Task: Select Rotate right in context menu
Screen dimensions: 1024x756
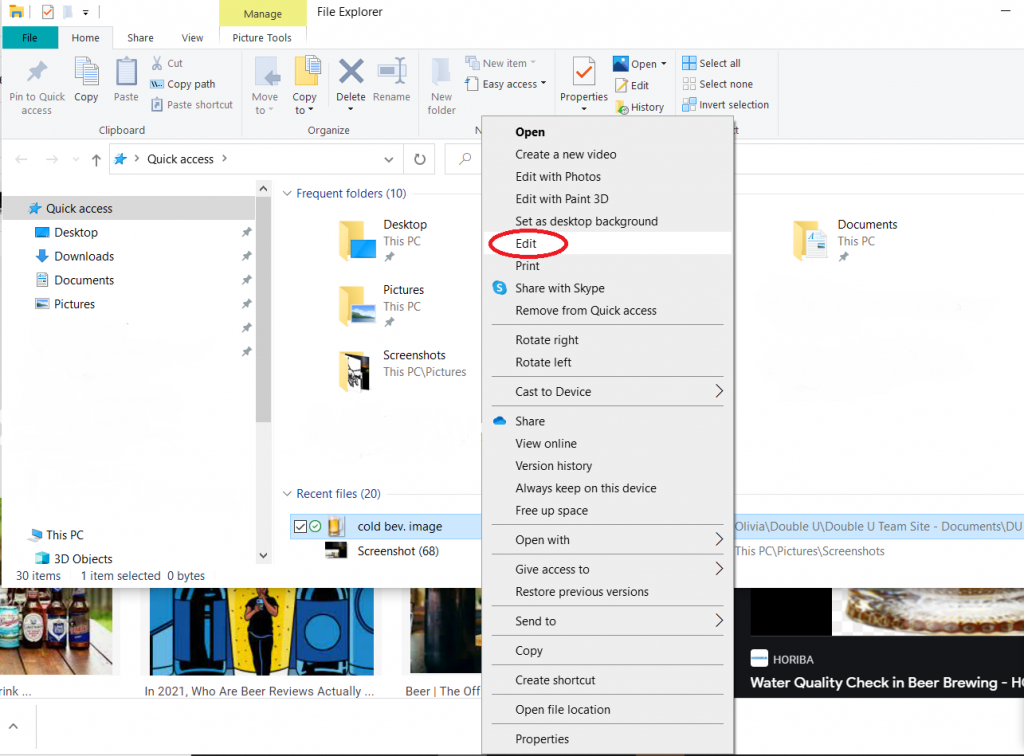Action: (547, 340)
